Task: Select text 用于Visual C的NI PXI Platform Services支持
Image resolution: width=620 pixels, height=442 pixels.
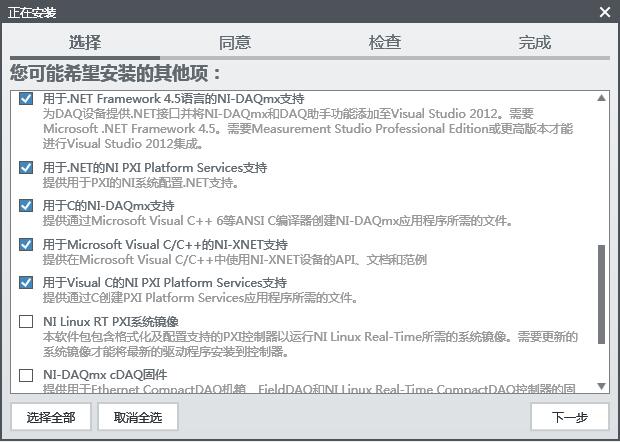Action: click(165, 282)
